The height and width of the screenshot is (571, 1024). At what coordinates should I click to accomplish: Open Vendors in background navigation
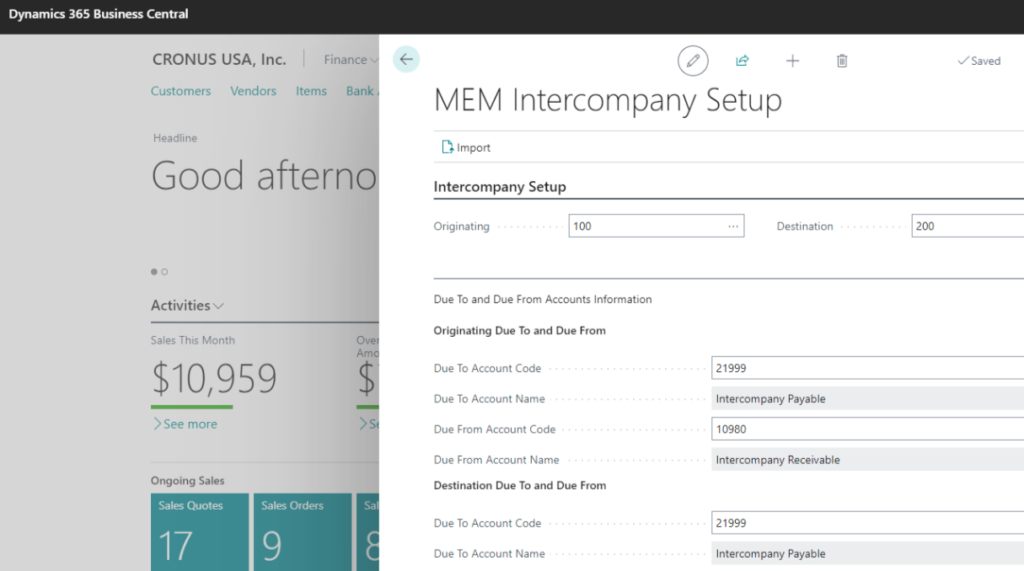(253, 91)
